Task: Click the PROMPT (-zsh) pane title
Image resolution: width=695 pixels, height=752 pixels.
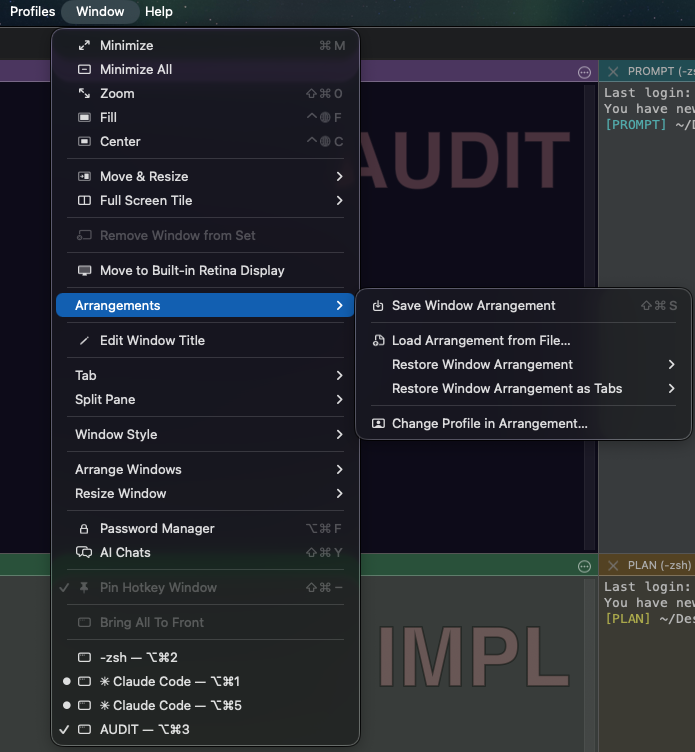Action: coord(661,71)
